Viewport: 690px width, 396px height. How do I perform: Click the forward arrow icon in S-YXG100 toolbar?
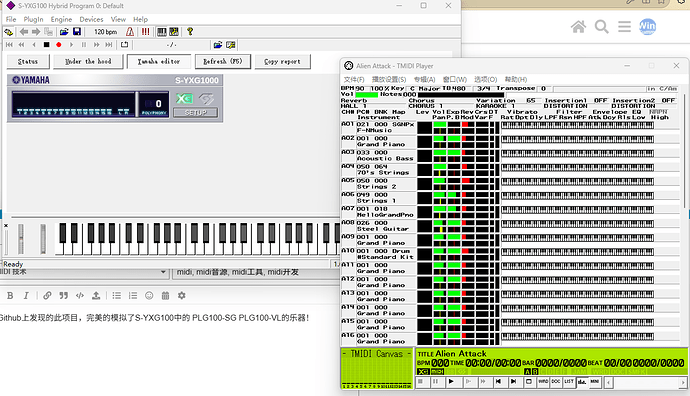tap(36, 32)
